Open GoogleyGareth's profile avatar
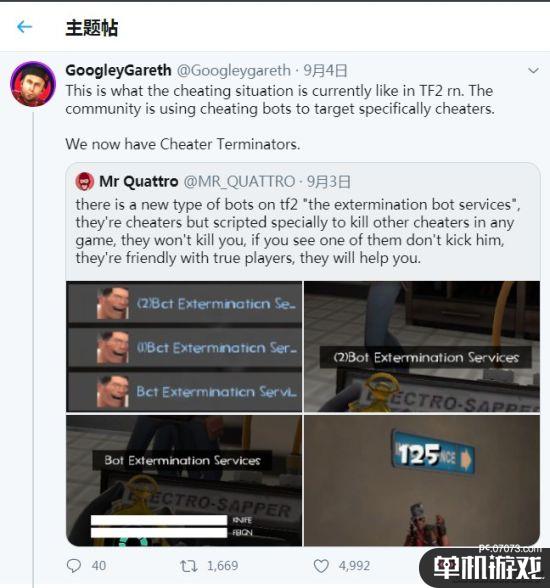This screenshot has width=550, height=588. pyautogui.click(x=33, y=84)
